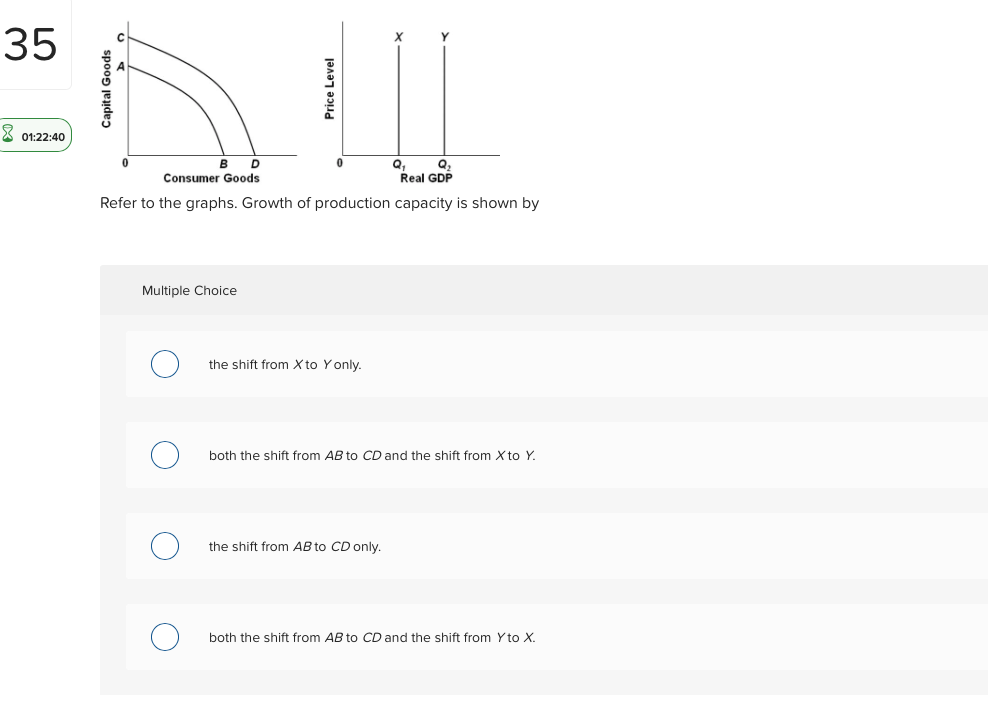Click the Multiple Choice header bar
Screen dimensions: 988x709
[189, 290]
